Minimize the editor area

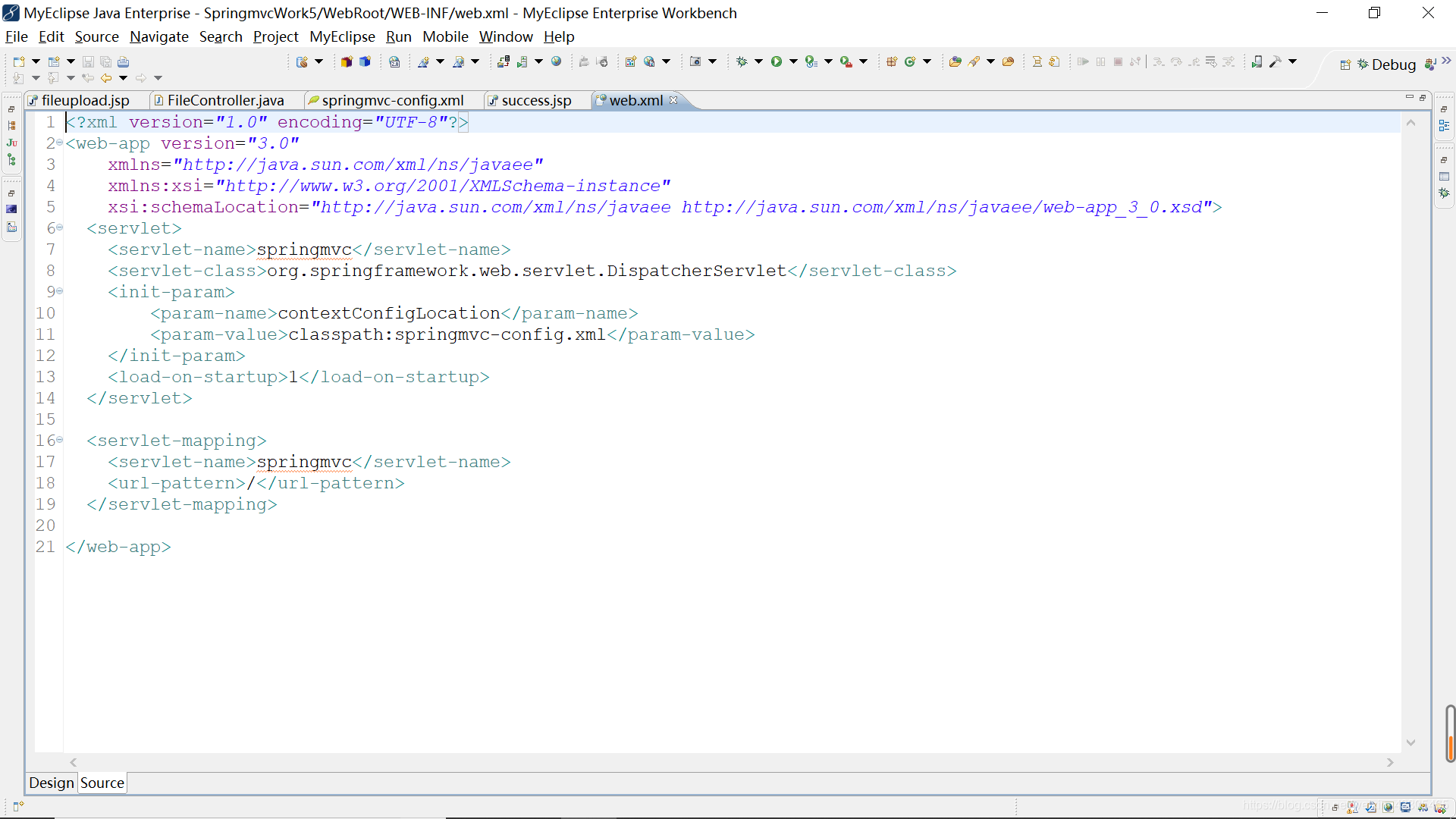click(1409, 98)
